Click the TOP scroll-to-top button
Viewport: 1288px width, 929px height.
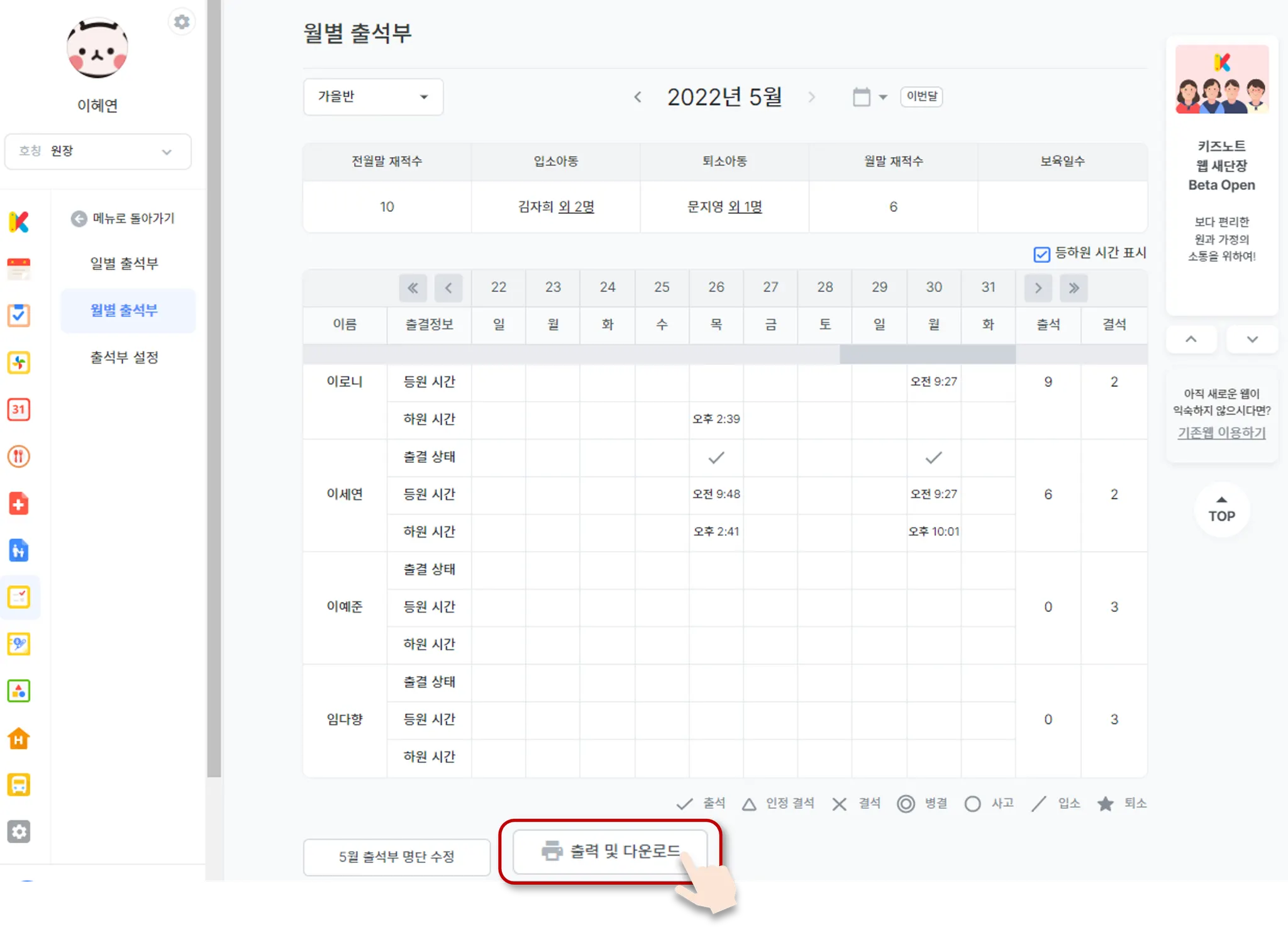(x=1221, y=510)
